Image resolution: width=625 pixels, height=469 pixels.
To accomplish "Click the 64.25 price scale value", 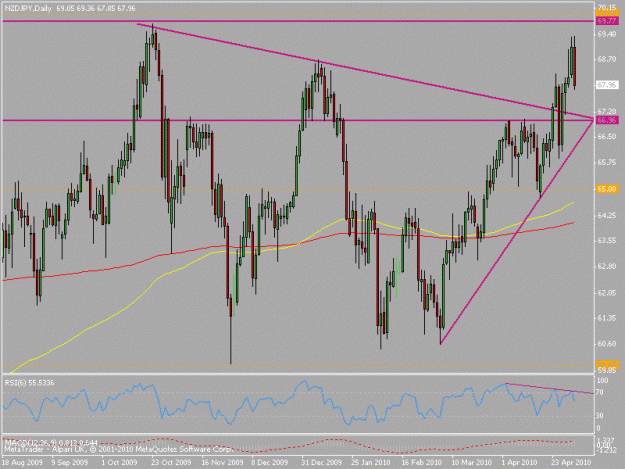I will click(607, 216).
